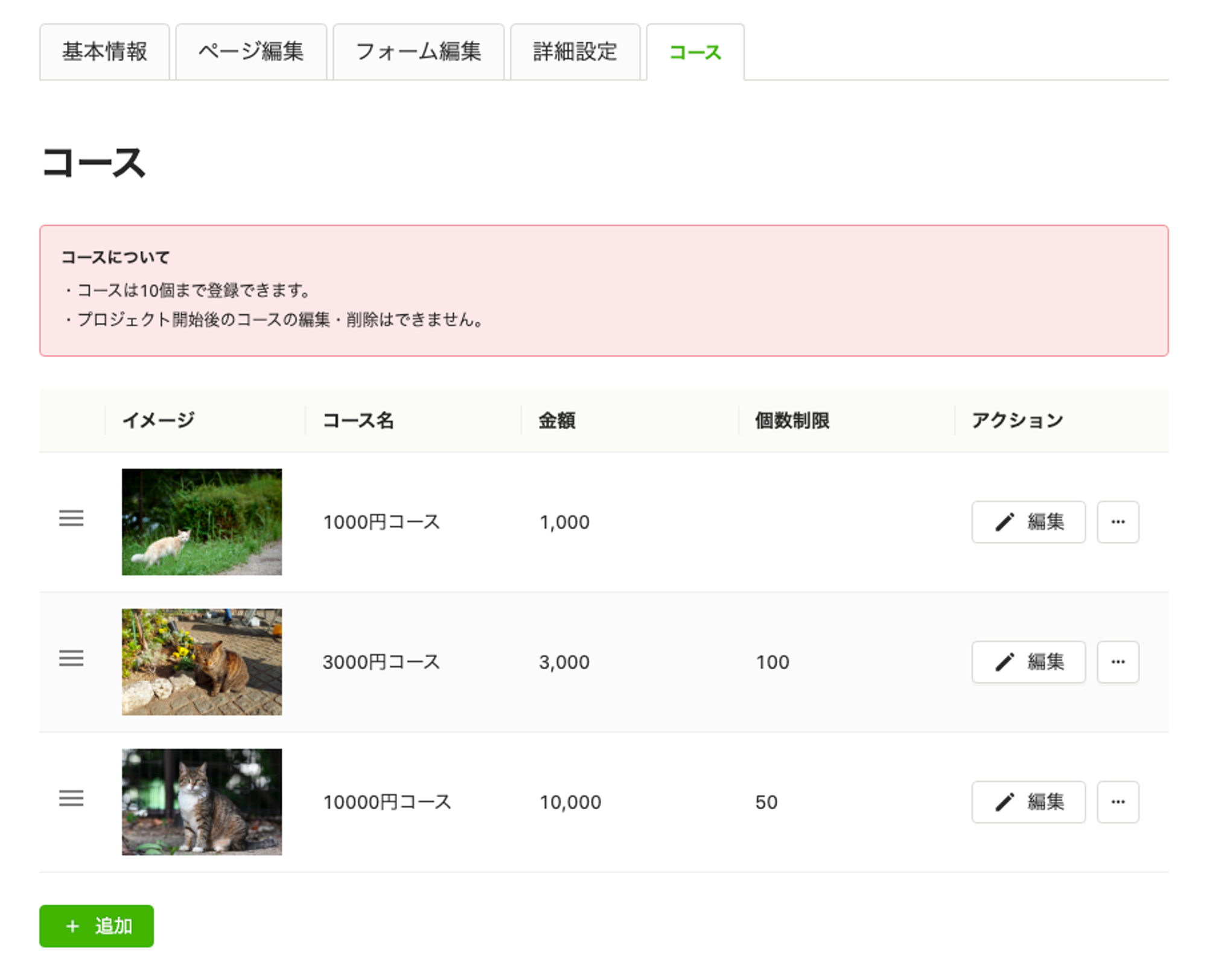The image size is (1207, 980).
Task: Click drag handle icon for 3000円コース row
Action: [x=71, y=658]
